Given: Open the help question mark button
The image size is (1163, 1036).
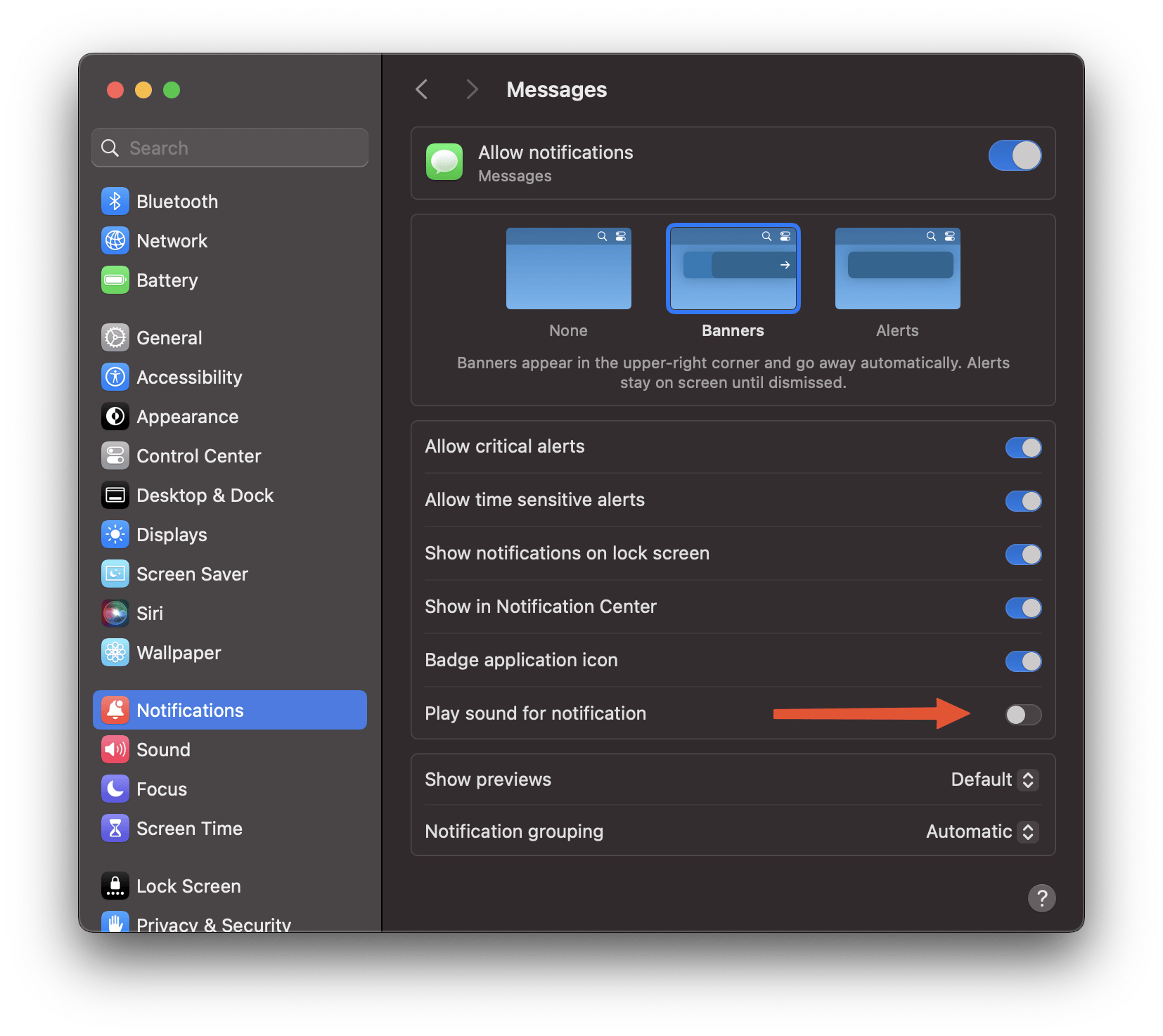Looking at the screenshot, I should (1042, 898).
